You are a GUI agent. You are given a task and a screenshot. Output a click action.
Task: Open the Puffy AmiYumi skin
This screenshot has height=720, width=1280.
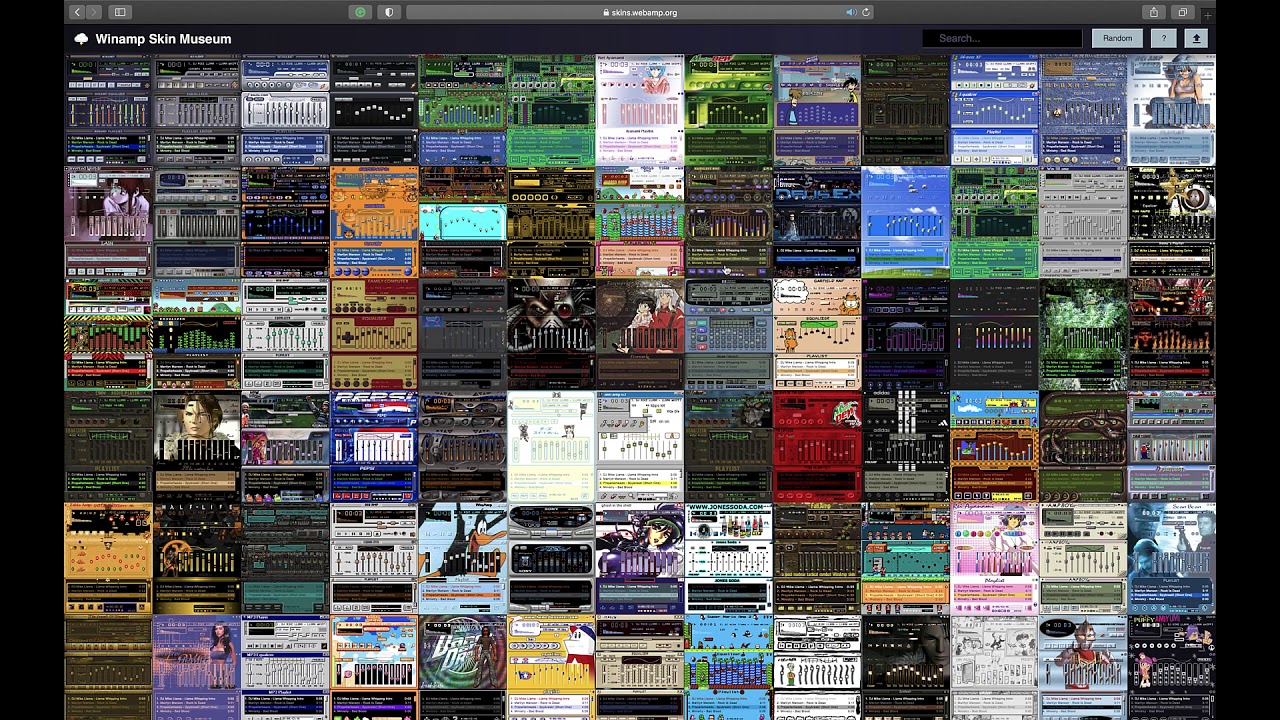pyautogui.click(x=1172, y=667)
